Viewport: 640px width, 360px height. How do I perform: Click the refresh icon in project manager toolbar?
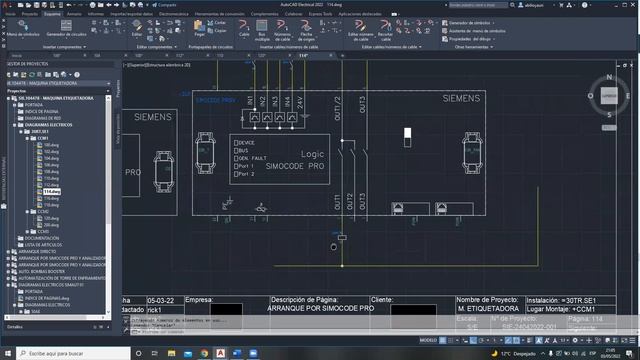tap(32, 75)
